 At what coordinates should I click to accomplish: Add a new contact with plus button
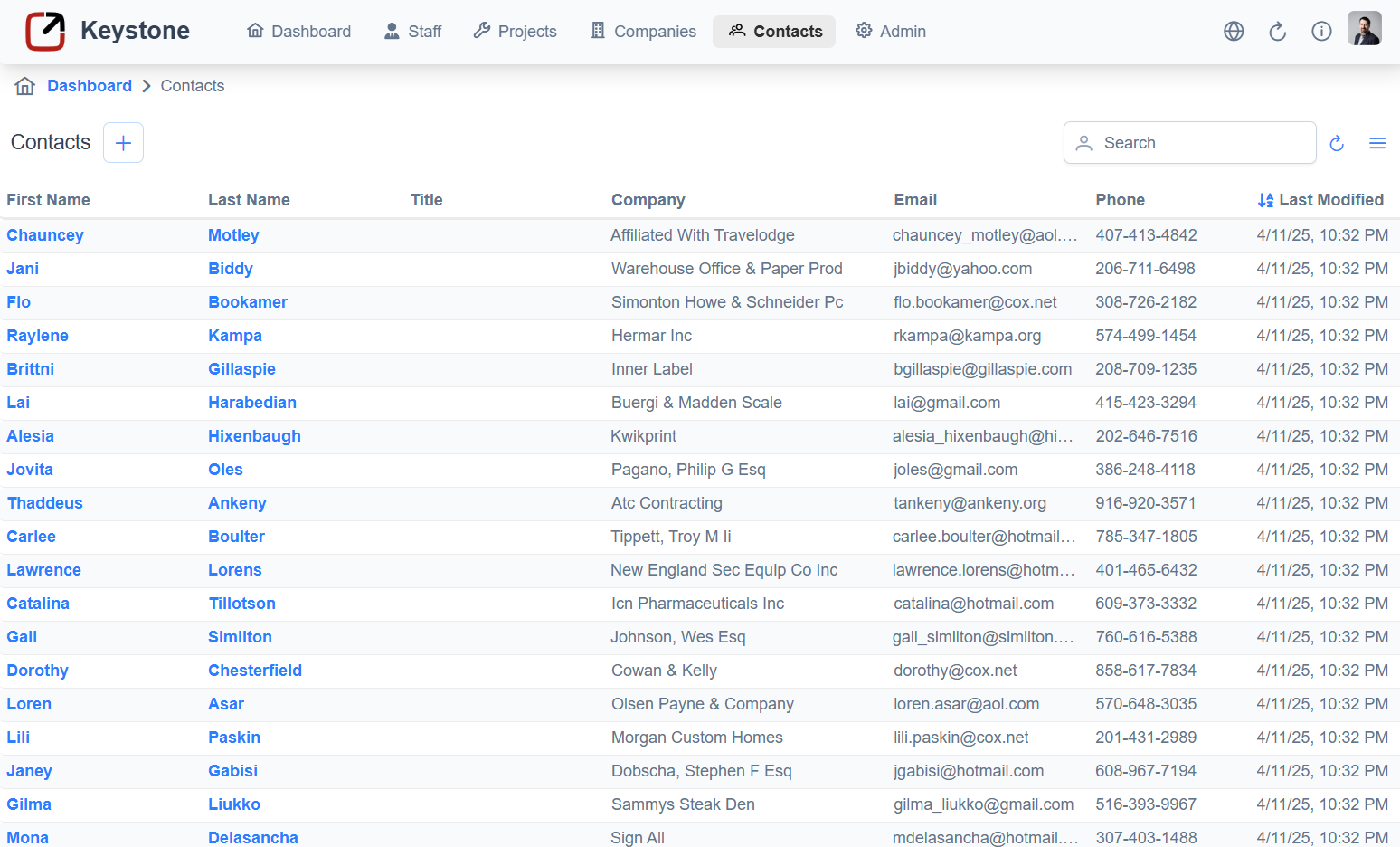[123, 143]
